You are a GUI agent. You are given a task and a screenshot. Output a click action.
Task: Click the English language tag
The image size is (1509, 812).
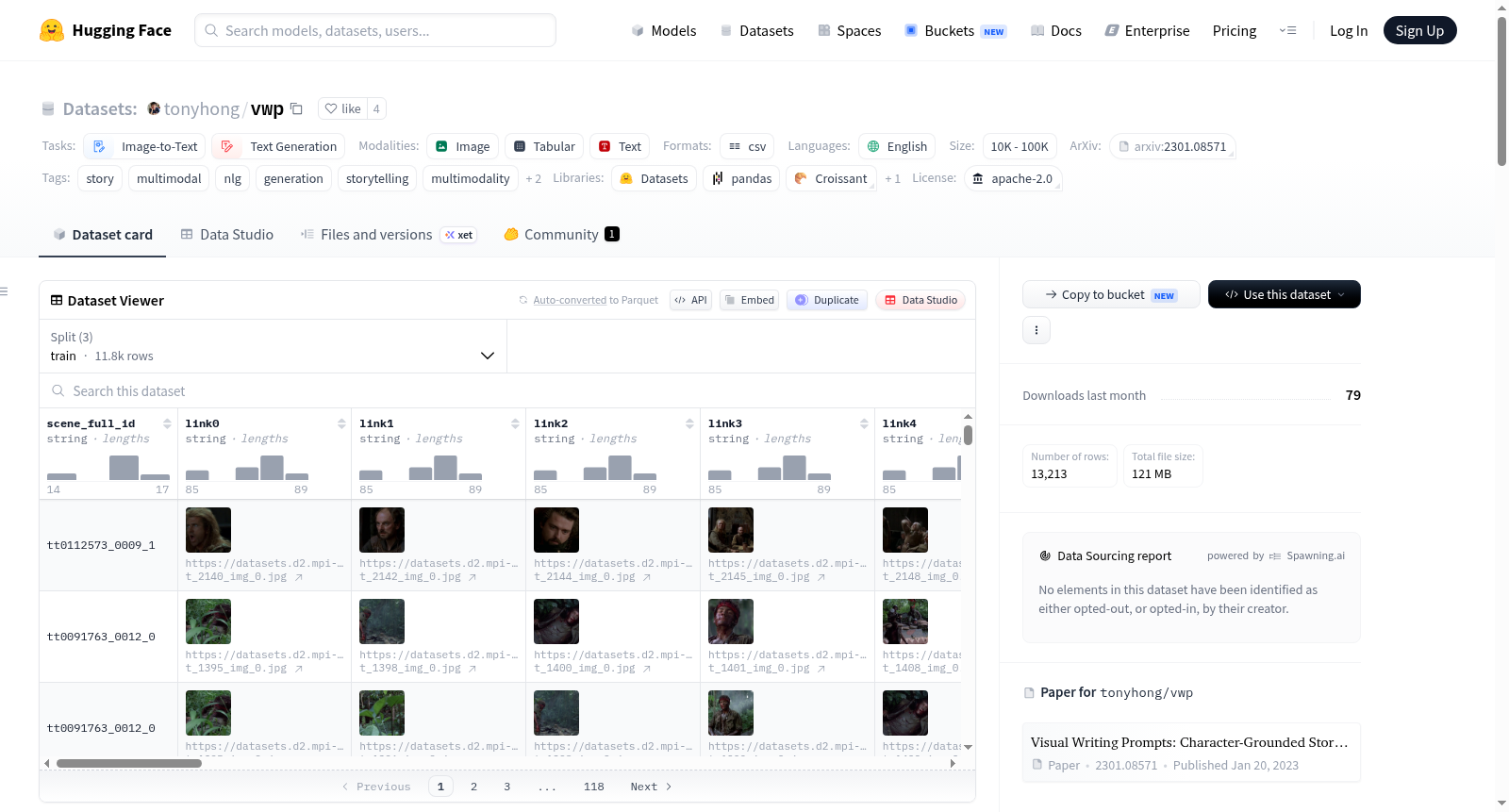pyautogui.click(x=897, y=146)
